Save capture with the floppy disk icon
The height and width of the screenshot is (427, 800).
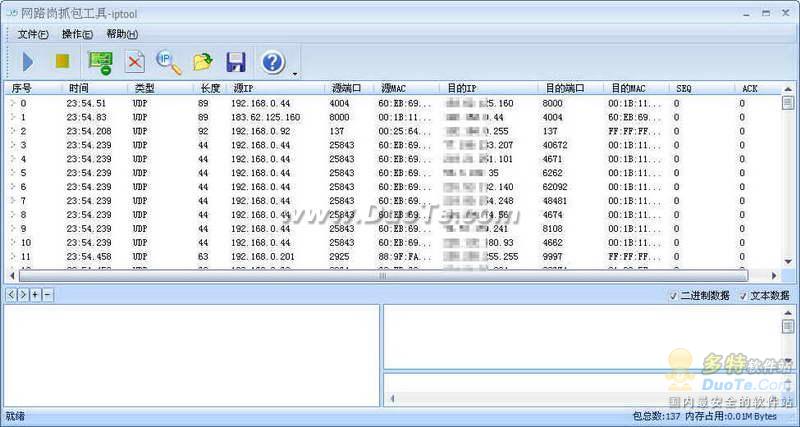click(x=236, y=62)
